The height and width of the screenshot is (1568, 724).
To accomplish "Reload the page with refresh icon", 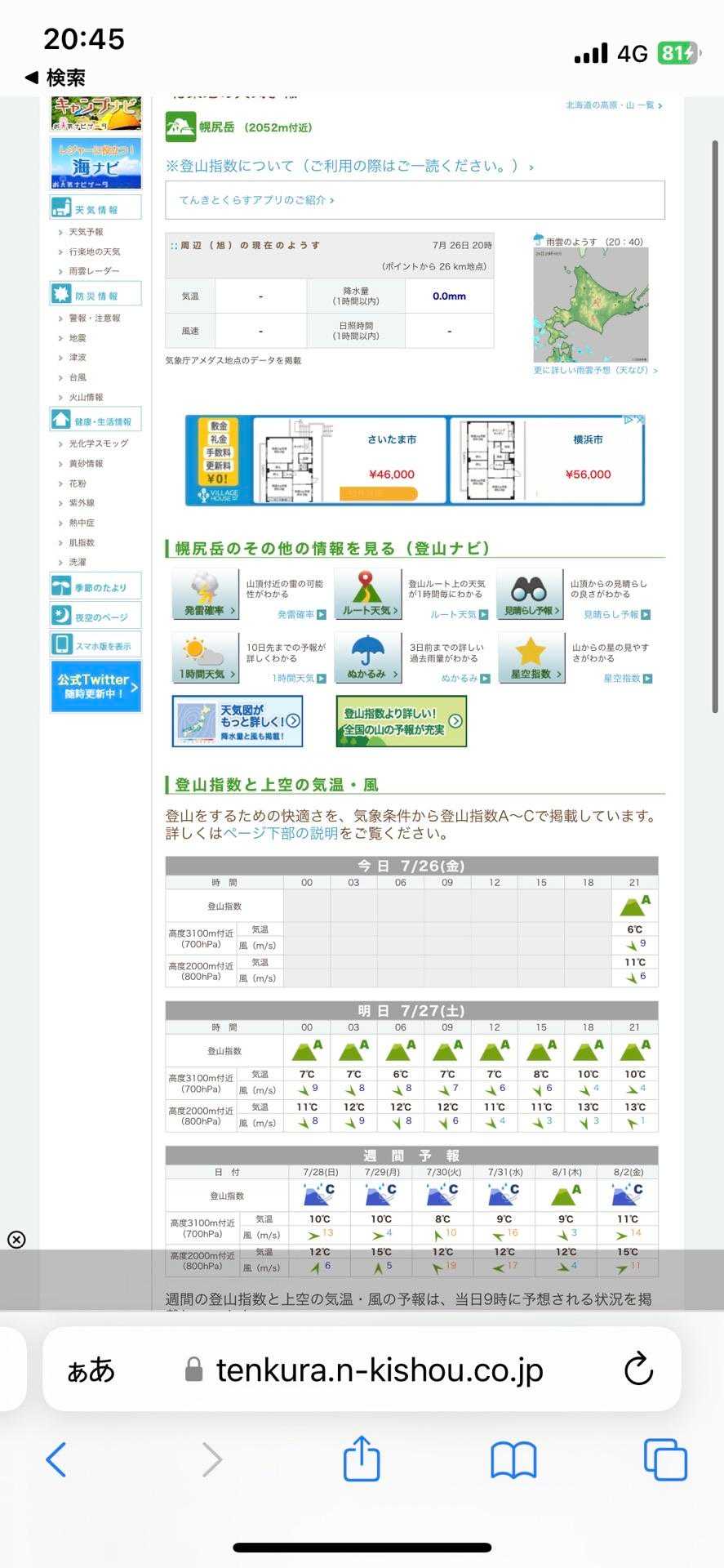I will click(638, 1370).
